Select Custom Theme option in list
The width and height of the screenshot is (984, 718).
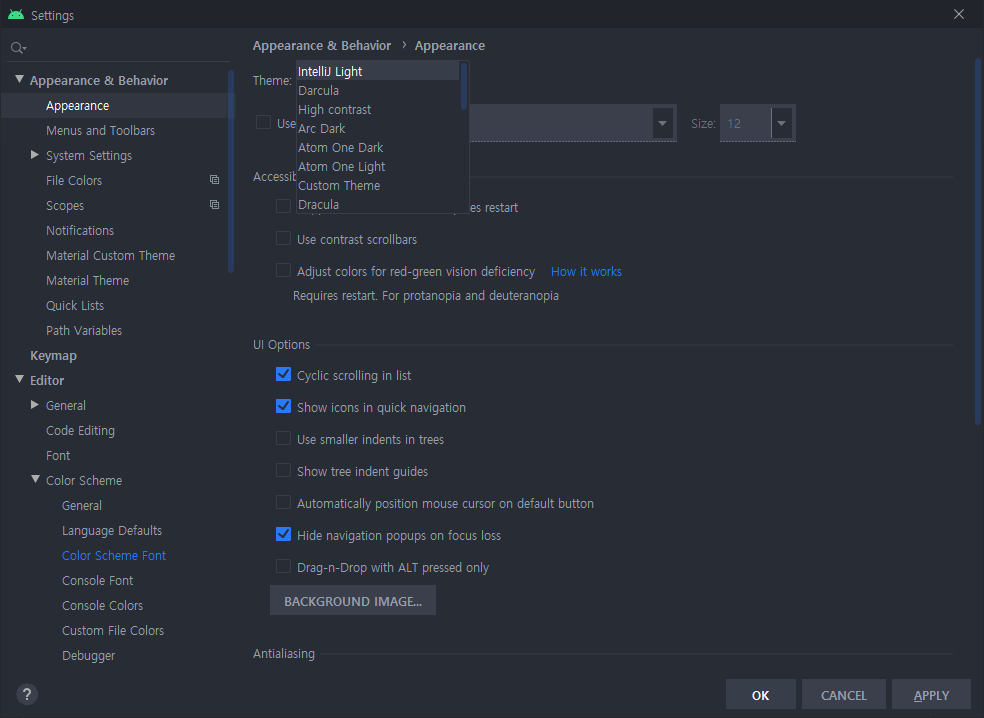coord(378,185)
